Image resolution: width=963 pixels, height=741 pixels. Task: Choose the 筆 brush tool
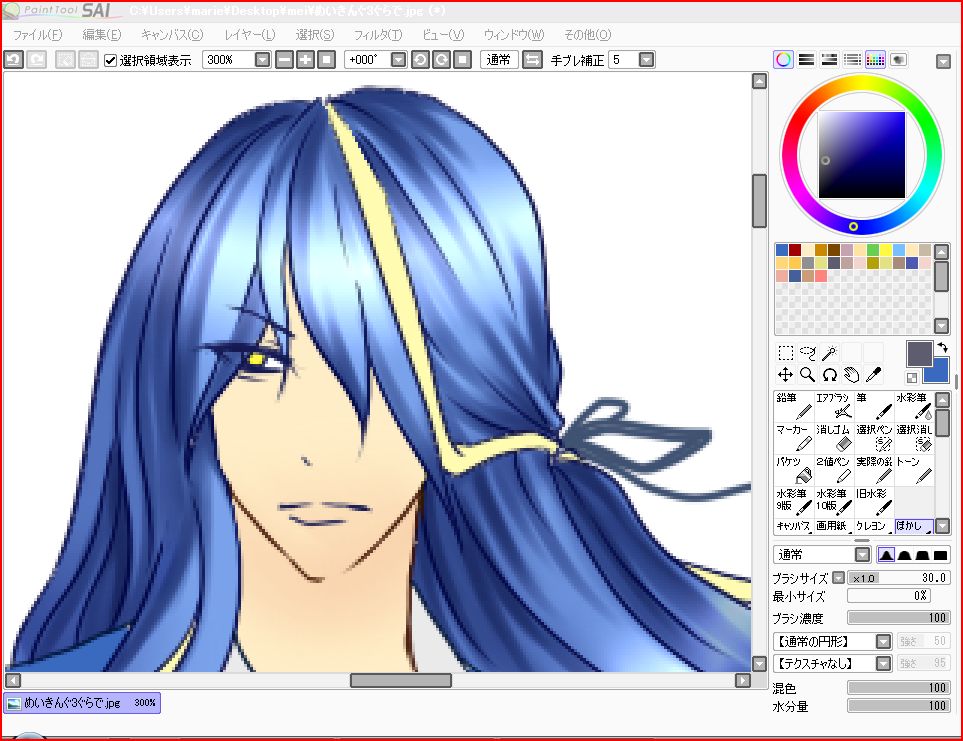coord(874,406)
